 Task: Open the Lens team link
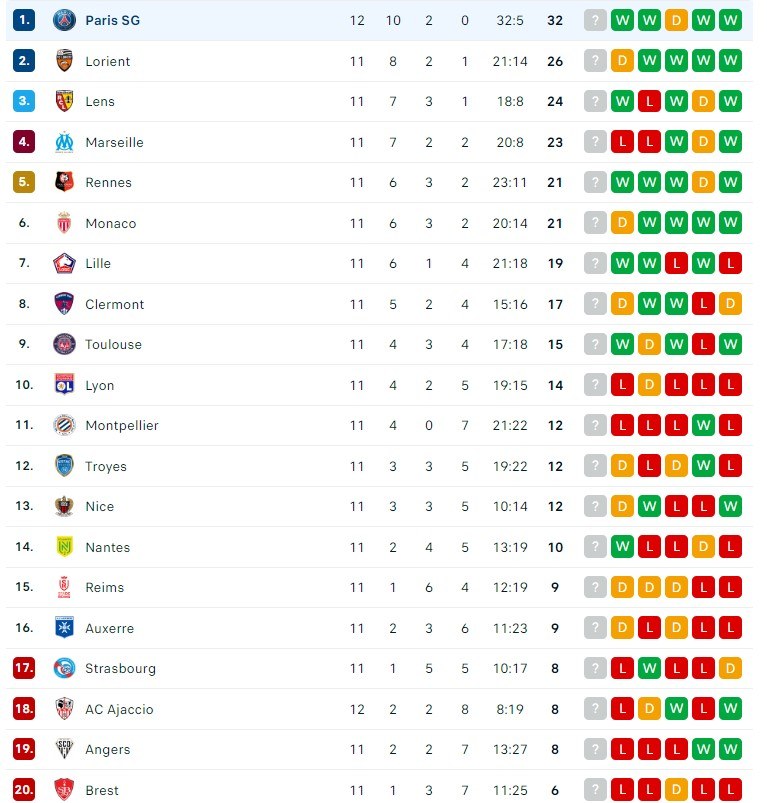click(x=100, y=101)
